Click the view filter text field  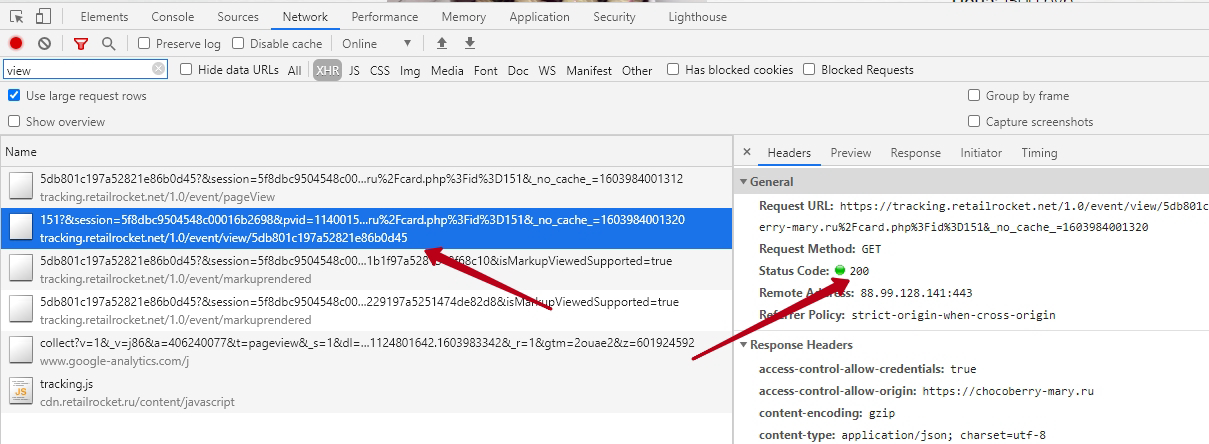(x=77, y=70)
